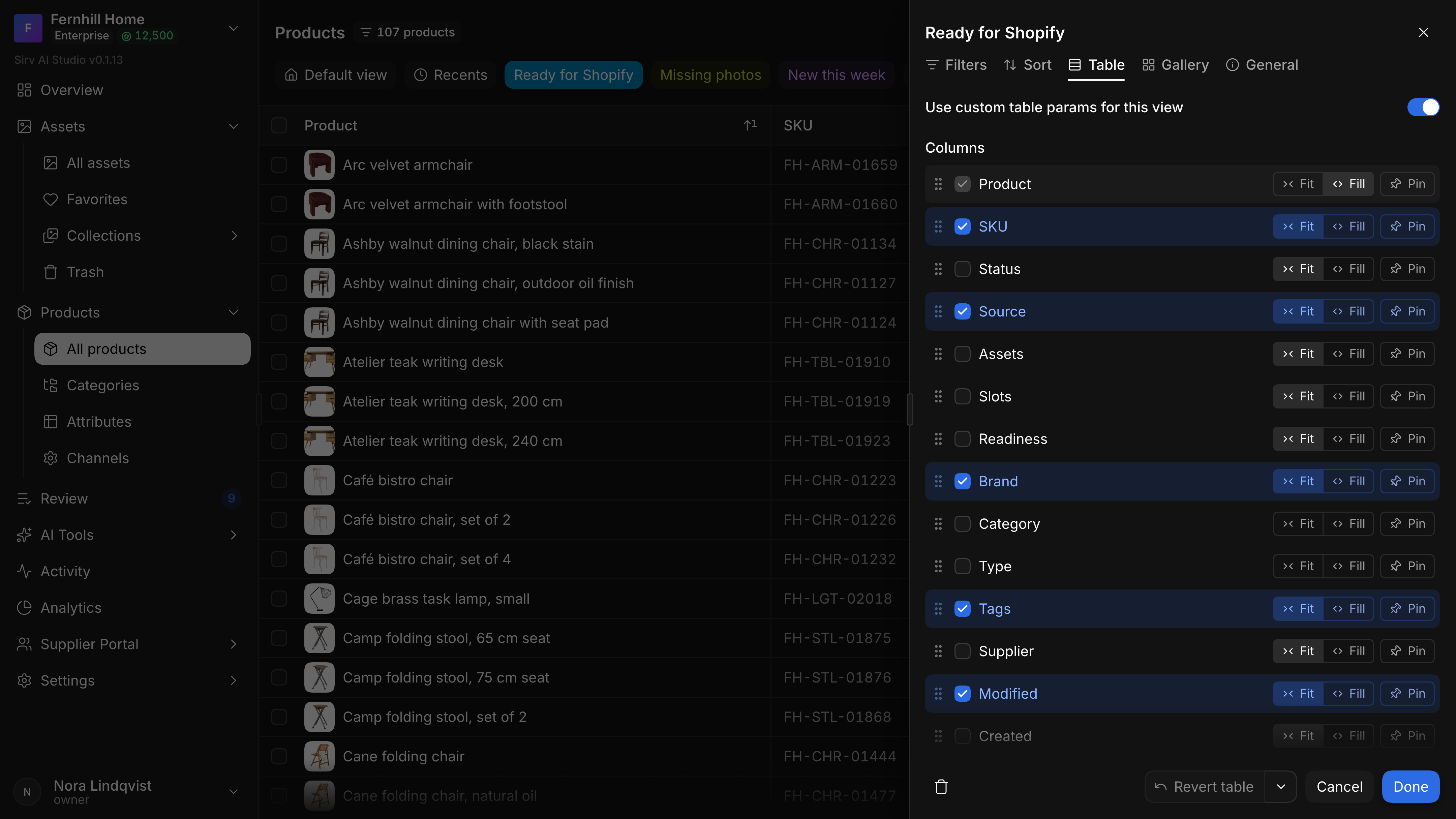The height and width of the screenshot is (819, 1456).
Task: Open Revert table dropdown arrow
Action: pyautogui.click(x=1281, y=786)
